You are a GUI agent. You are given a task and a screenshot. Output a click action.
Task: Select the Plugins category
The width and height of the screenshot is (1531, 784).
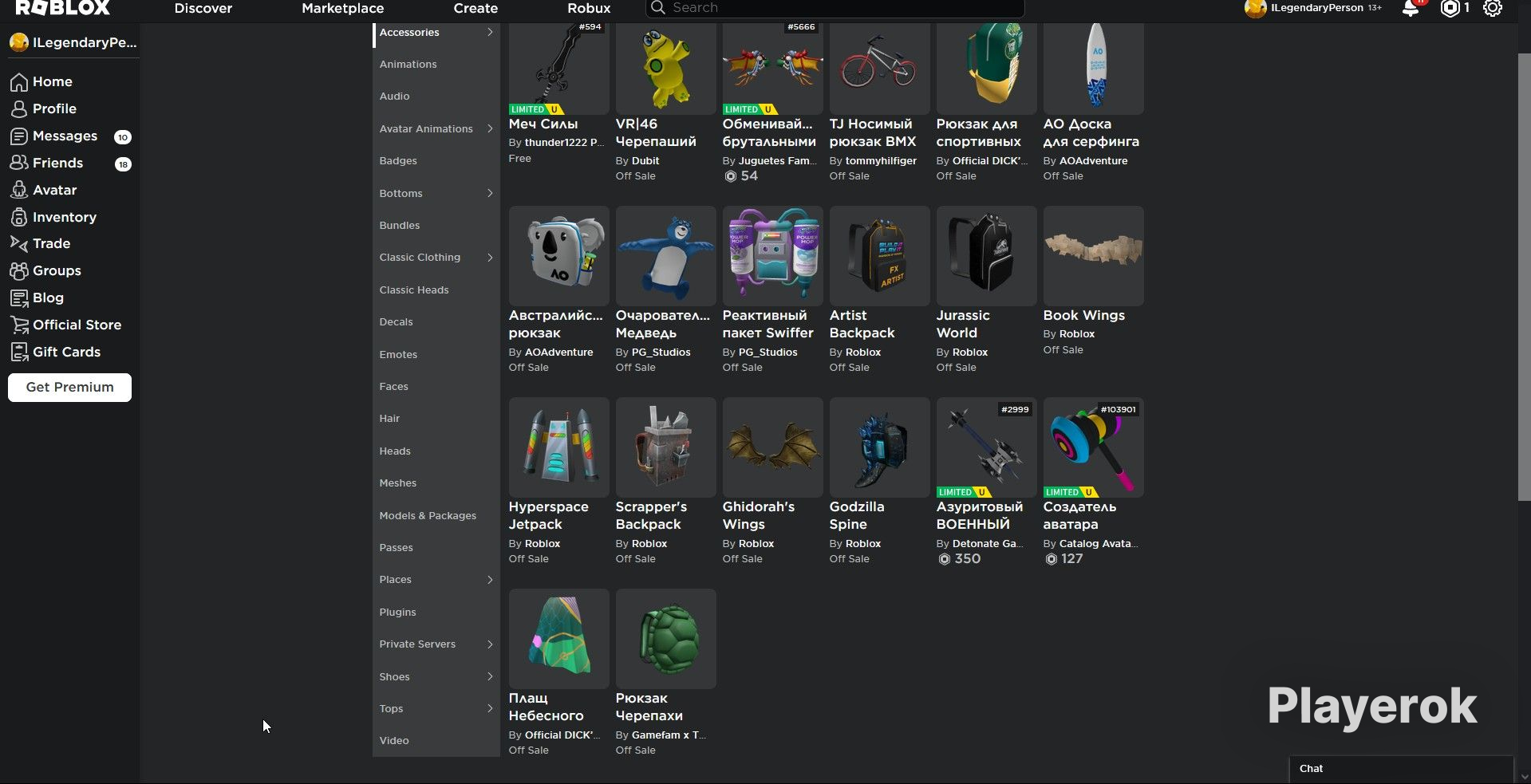click(x=397, y=613)
